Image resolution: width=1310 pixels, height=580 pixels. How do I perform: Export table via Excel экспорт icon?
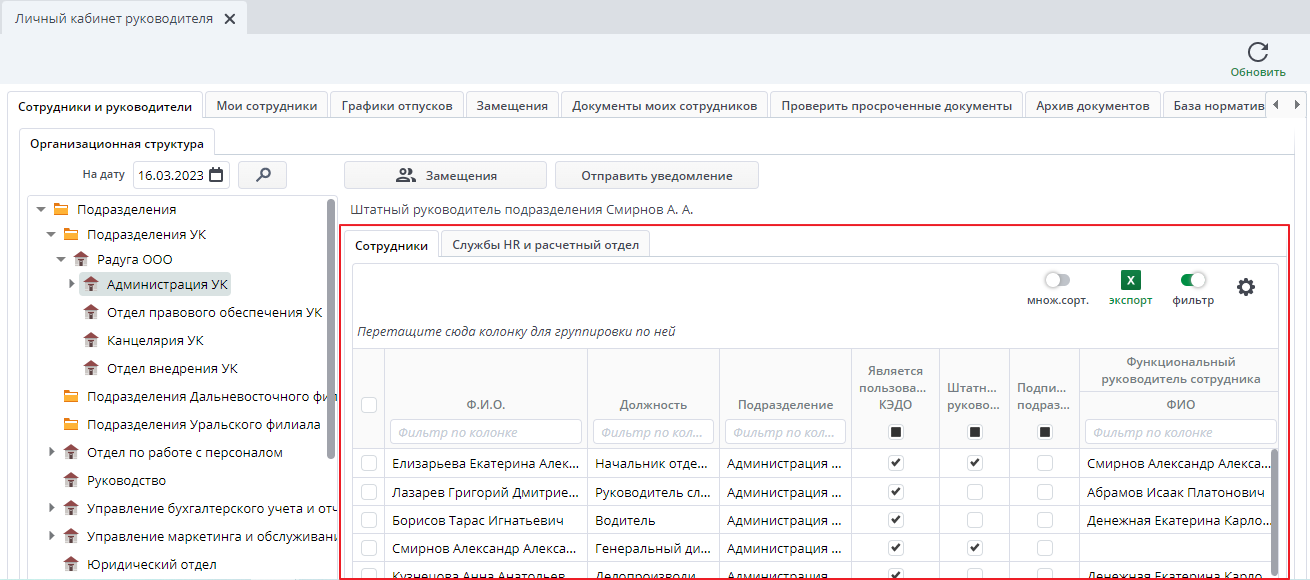click(1131, 281)
